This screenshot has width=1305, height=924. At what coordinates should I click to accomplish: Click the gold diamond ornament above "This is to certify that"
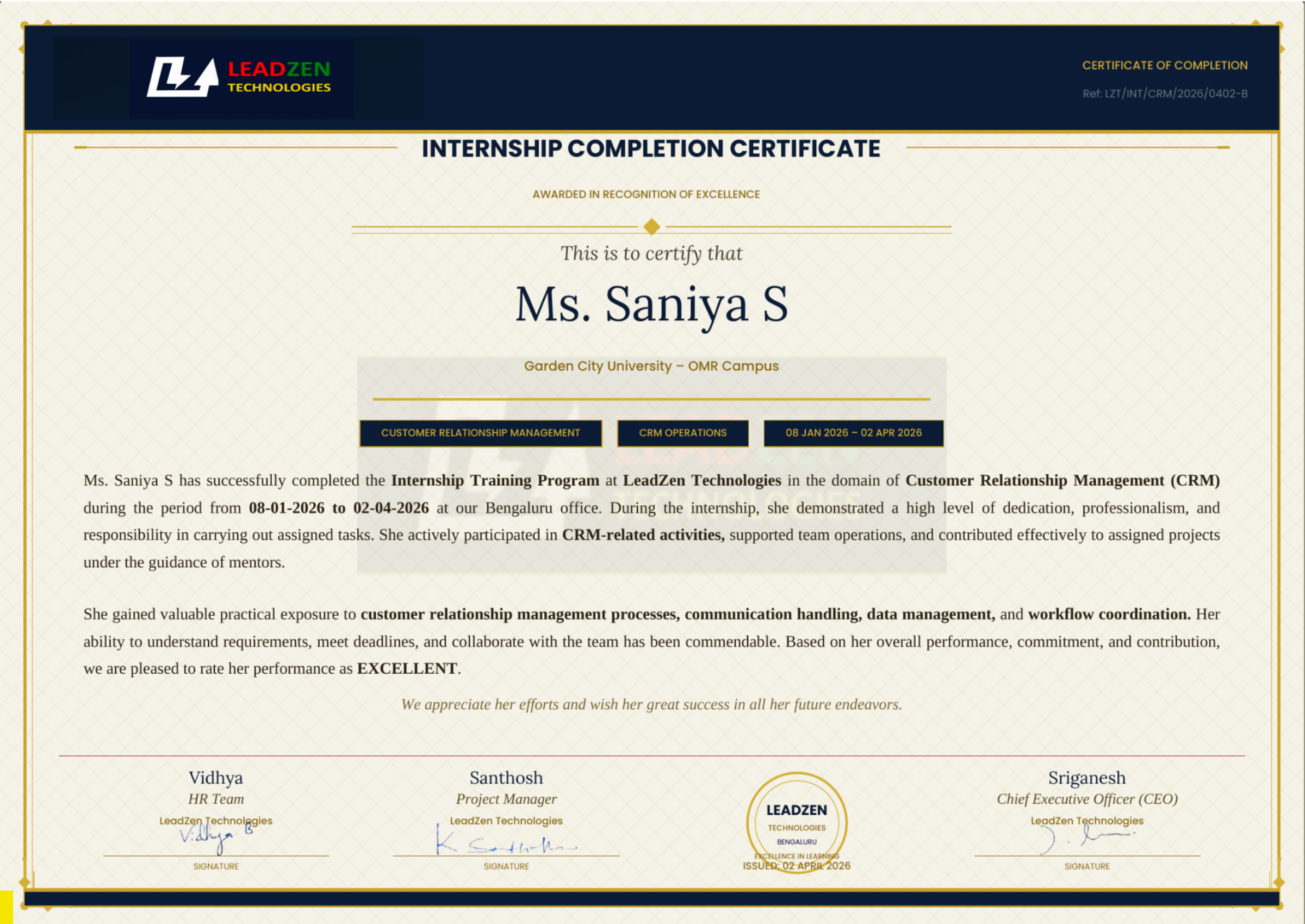click(x=651, y=226)
